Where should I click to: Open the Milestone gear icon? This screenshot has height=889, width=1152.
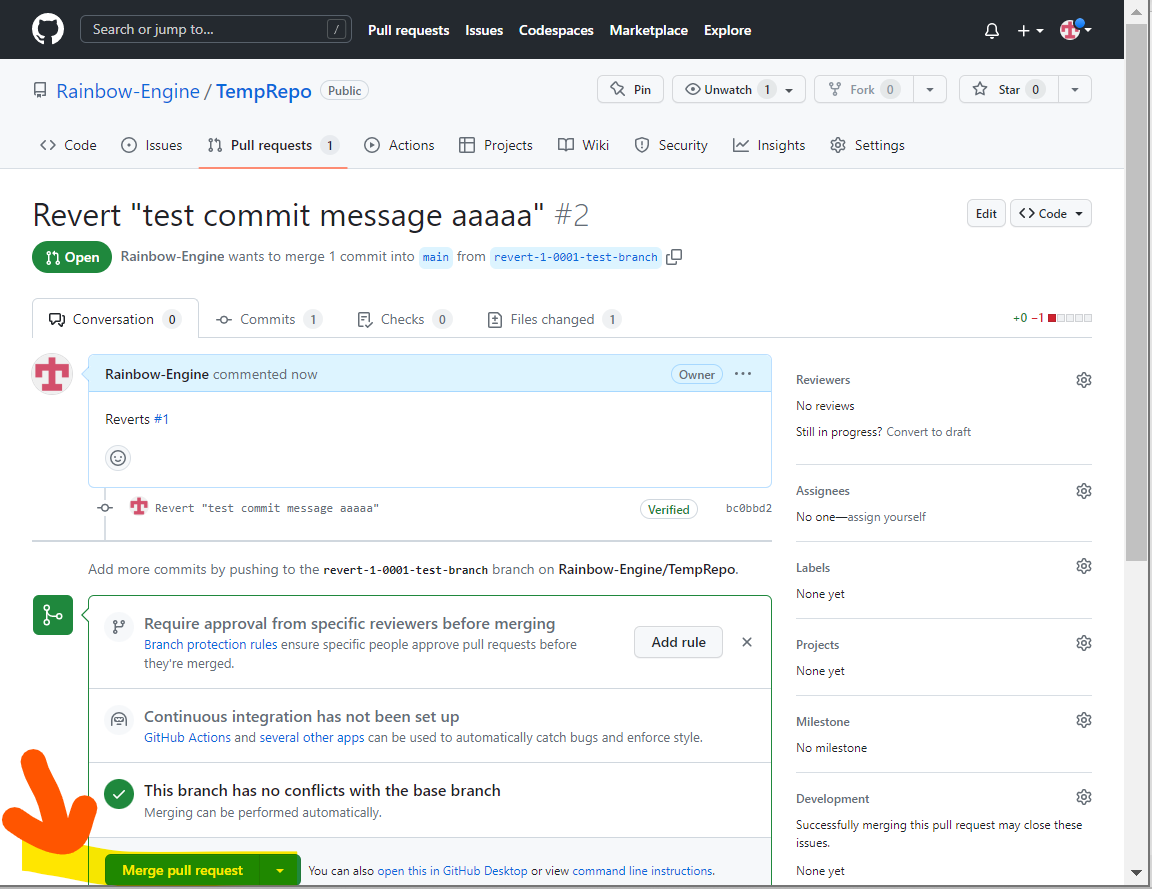(1084, 720)
